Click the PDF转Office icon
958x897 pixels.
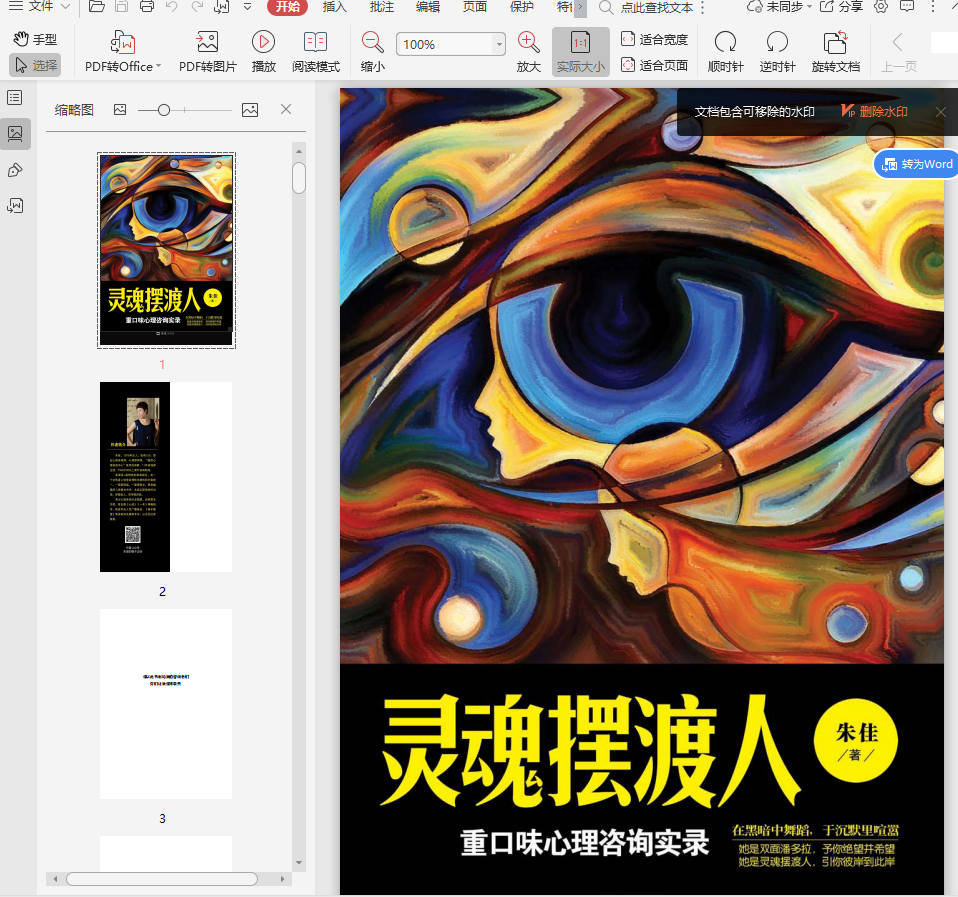123,42
